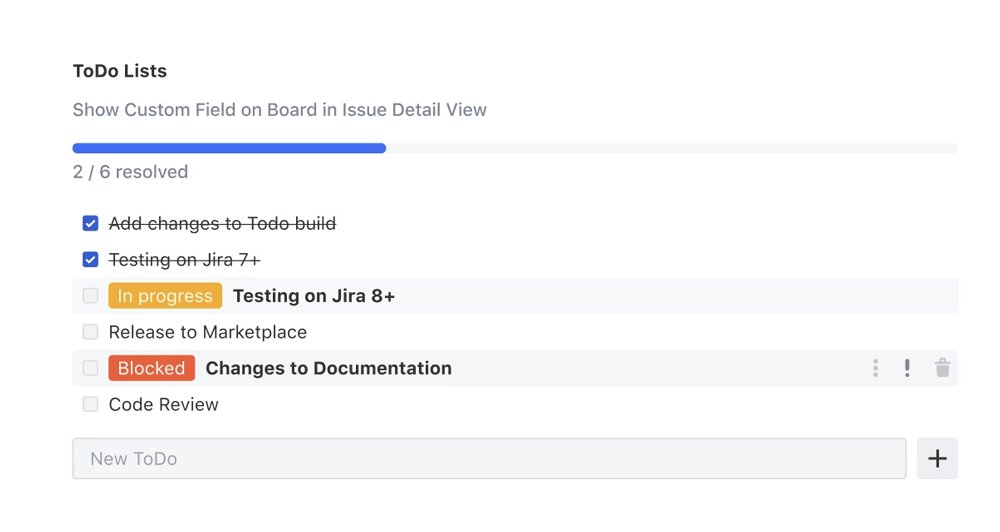Check the Testing on Jira 8+ checkbox
Viewport: 1000px width, 532px height.
[x=91, y=296]
